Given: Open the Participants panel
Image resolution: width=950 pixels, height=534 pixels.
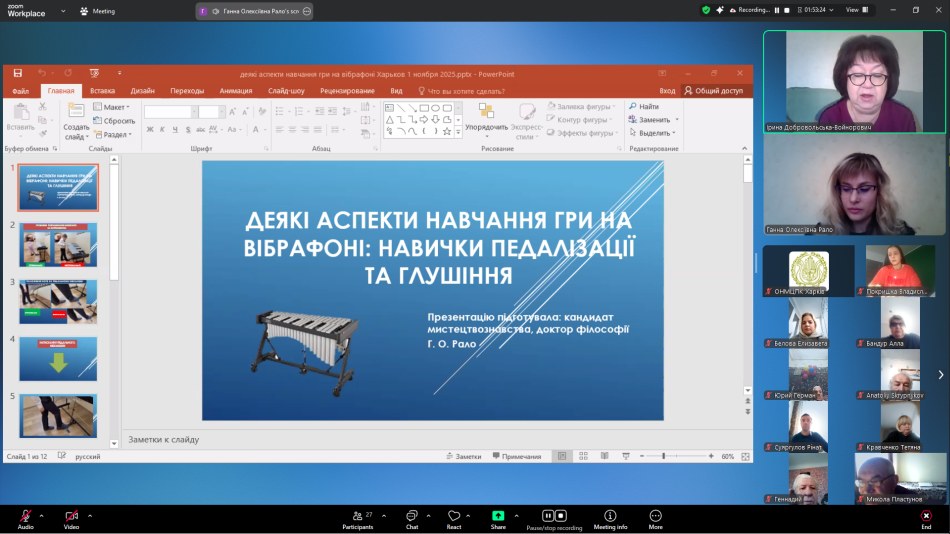Looking at the screenshot, I should pyautogui.click(x=357, y=517).
